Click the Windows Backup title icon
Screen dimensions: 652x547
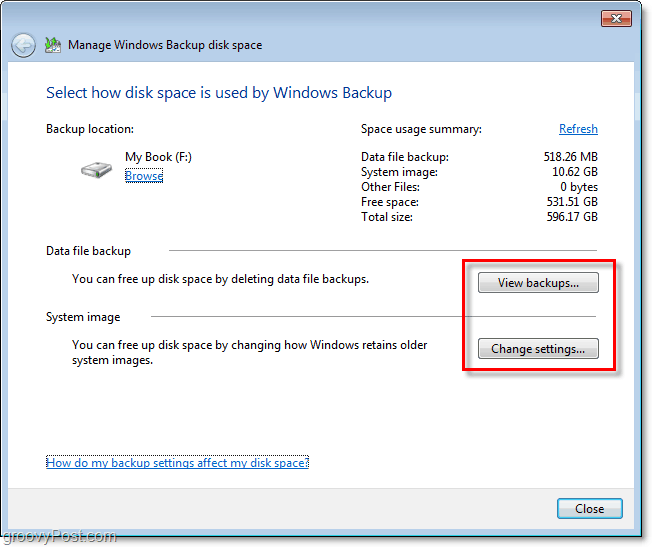click(x=53, y=45)
